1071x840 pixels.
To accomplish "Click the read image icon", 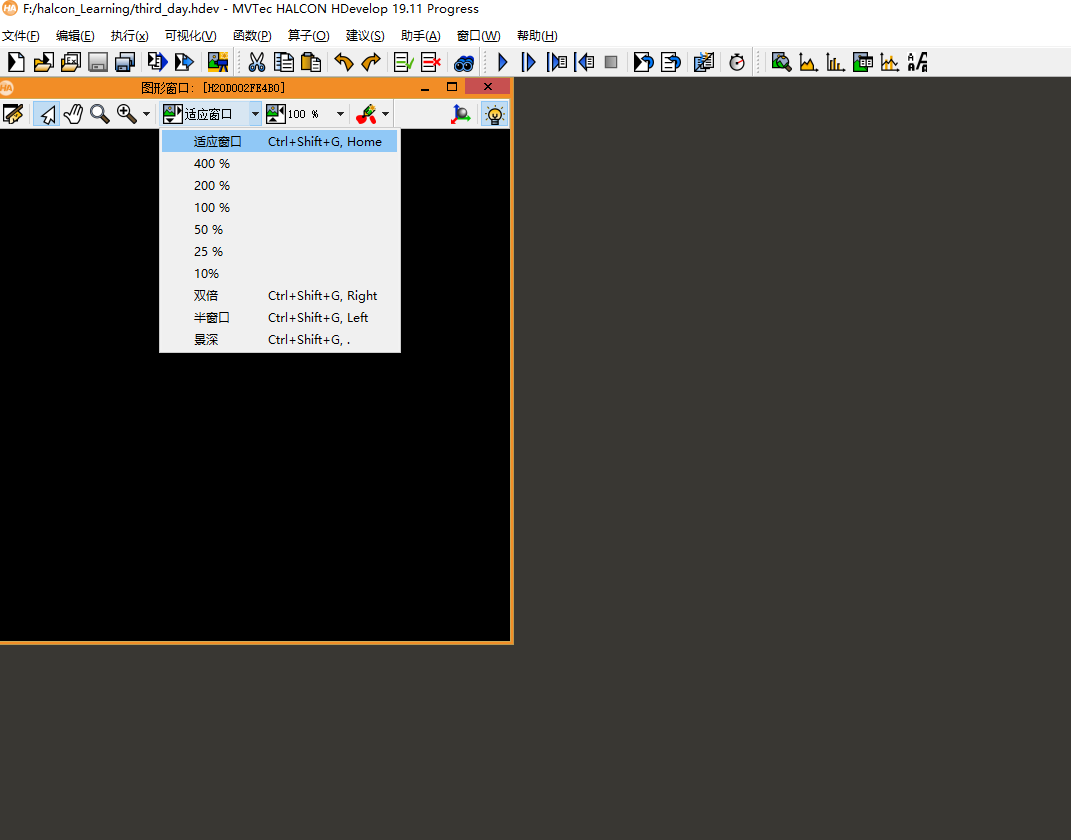I will (218, 62).
